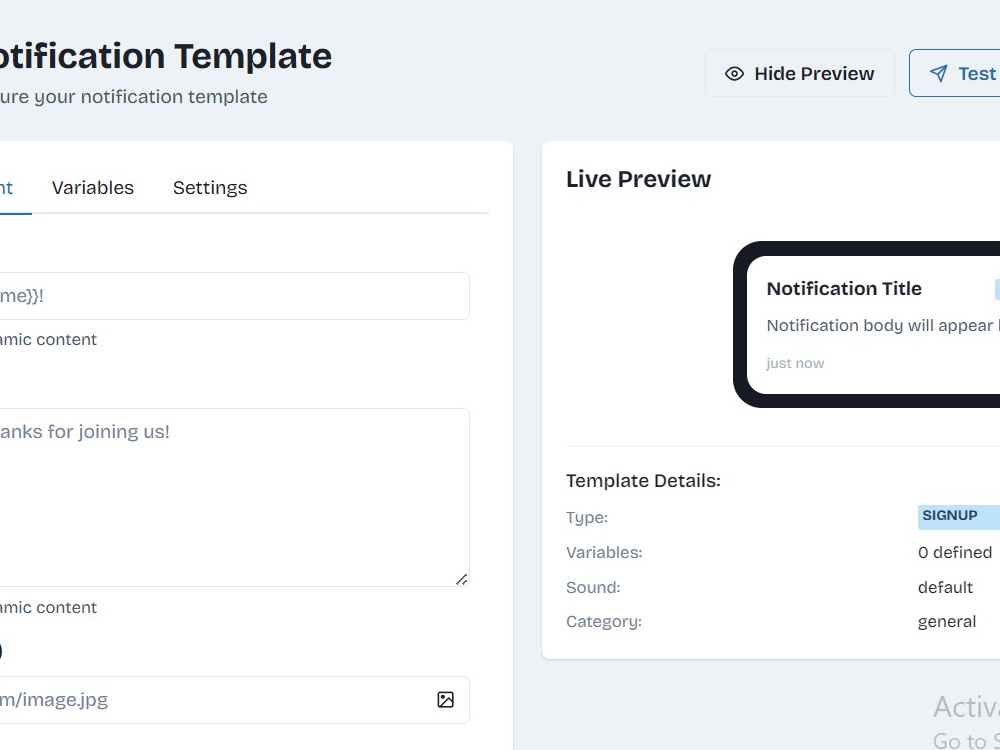This screenshot has height=750, width=1000.
Task: Click the Hide Preview button
Action: pos(800,73)
